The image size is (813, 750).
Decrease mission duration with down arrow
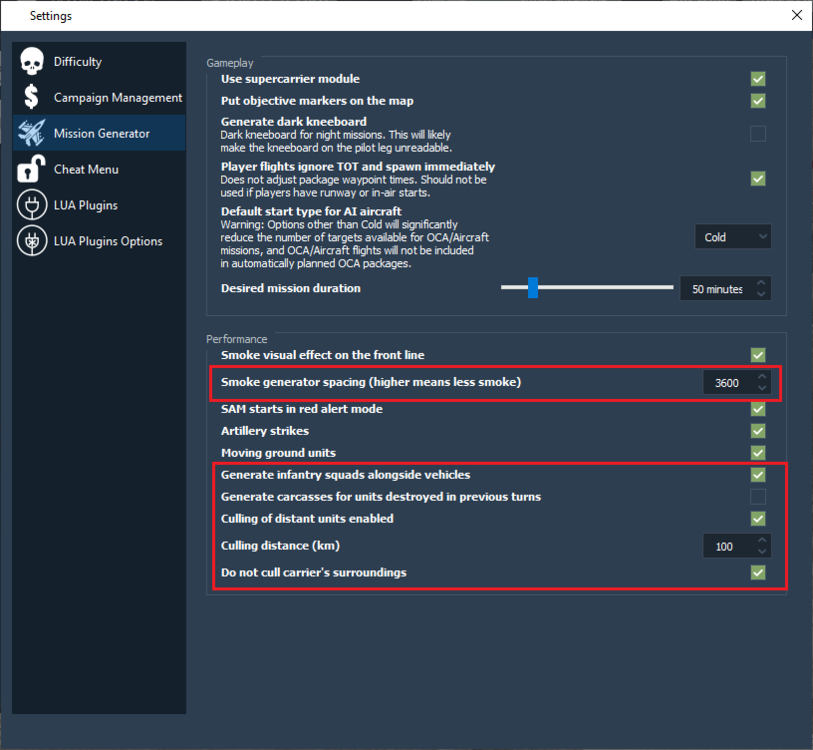tap(761, 294)
